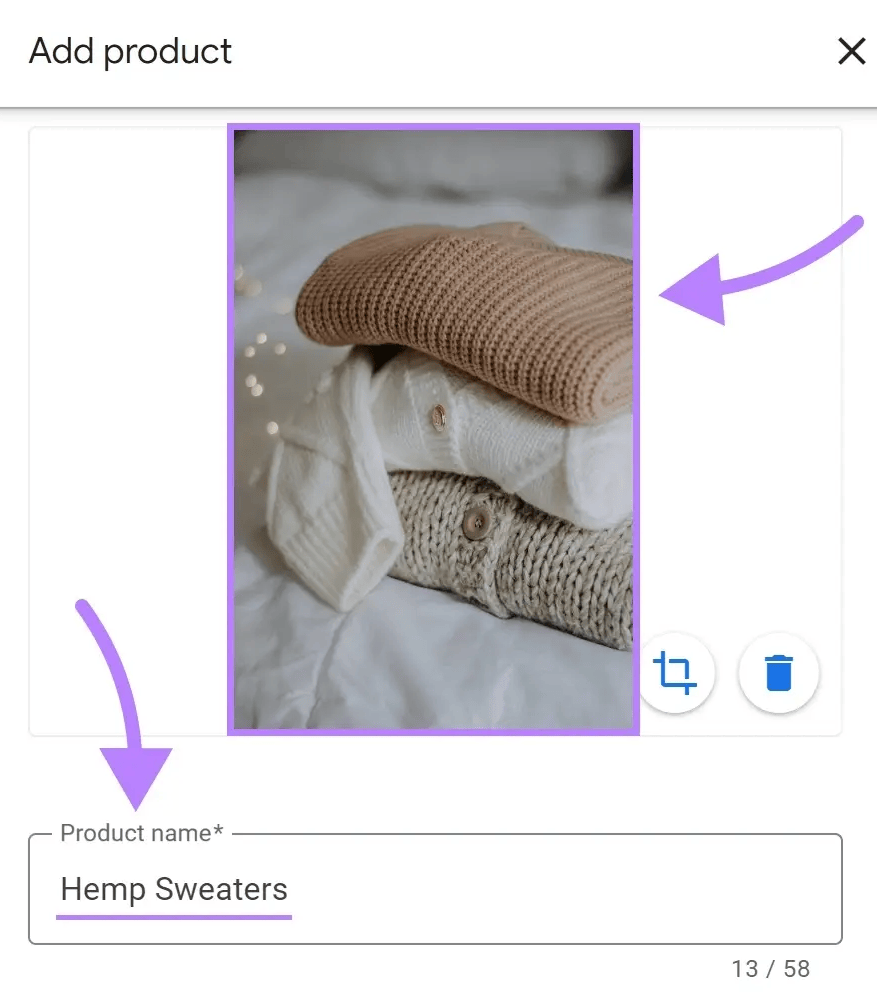Click the small button on white cardigan

438,418
